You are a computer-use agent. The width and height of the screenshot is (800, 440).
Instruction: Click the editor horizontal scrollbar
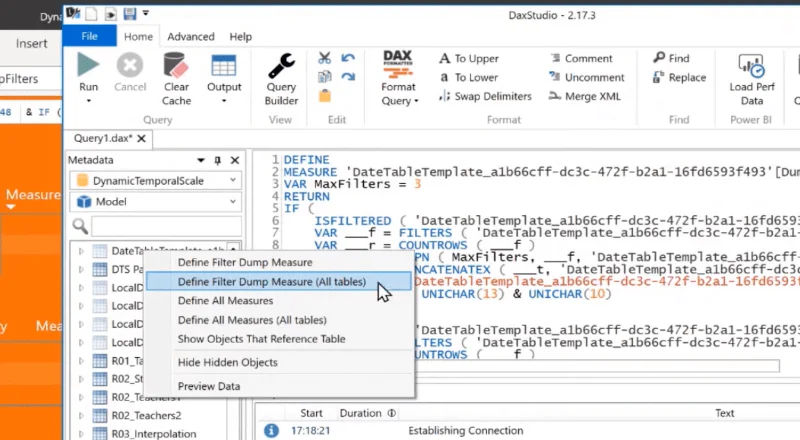597,365
